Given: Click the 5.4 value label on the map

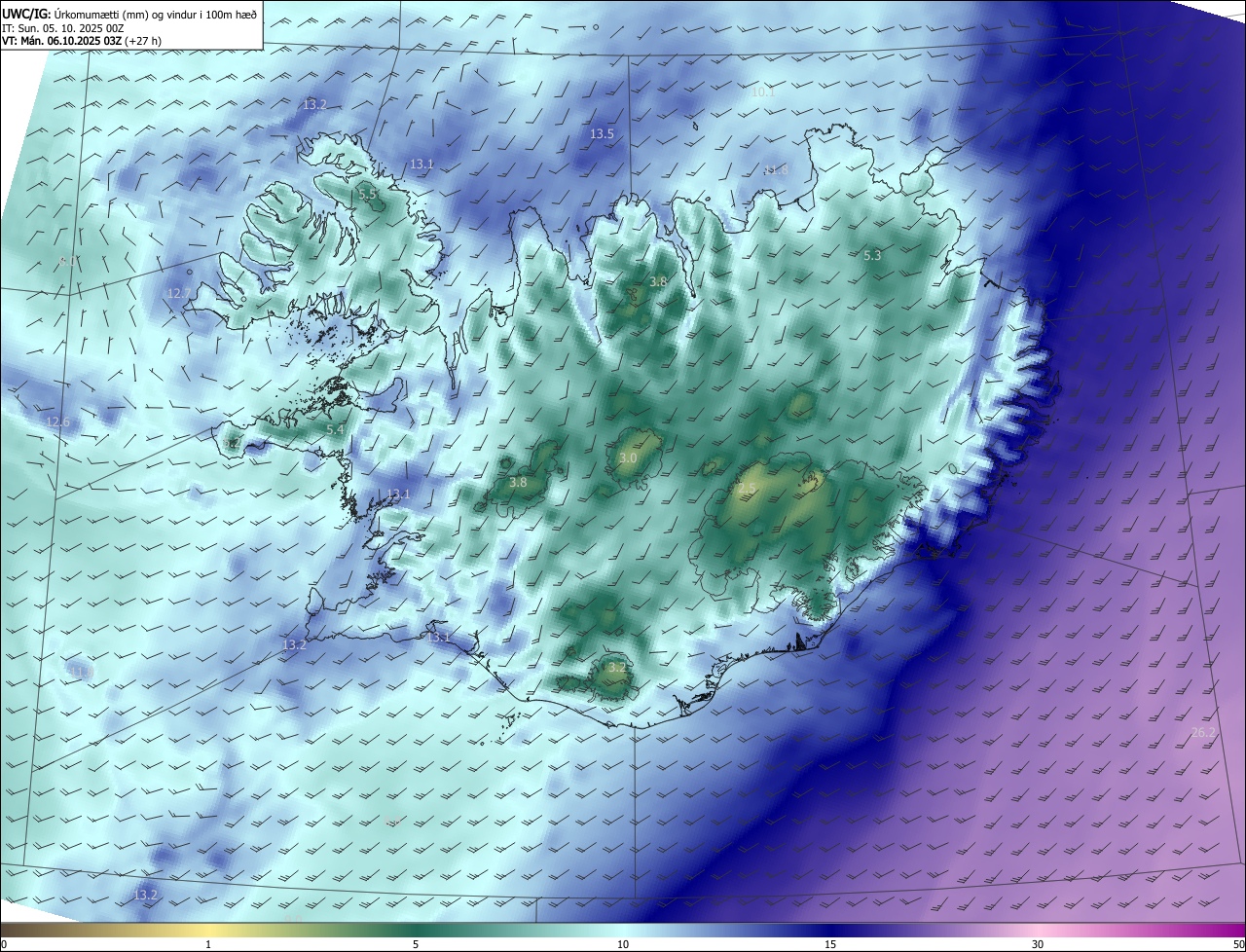Looking at the screenshot, I should pos(335,429).
